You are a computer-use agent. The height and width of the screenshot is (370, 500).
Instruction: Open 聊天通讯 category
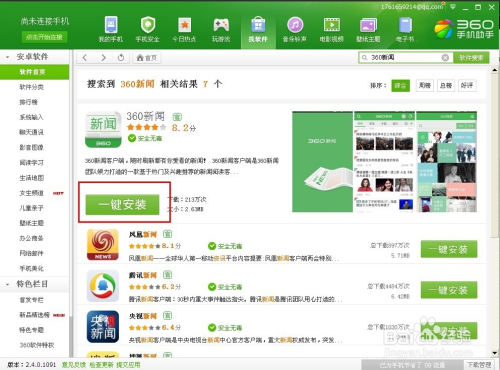[32, 132]
